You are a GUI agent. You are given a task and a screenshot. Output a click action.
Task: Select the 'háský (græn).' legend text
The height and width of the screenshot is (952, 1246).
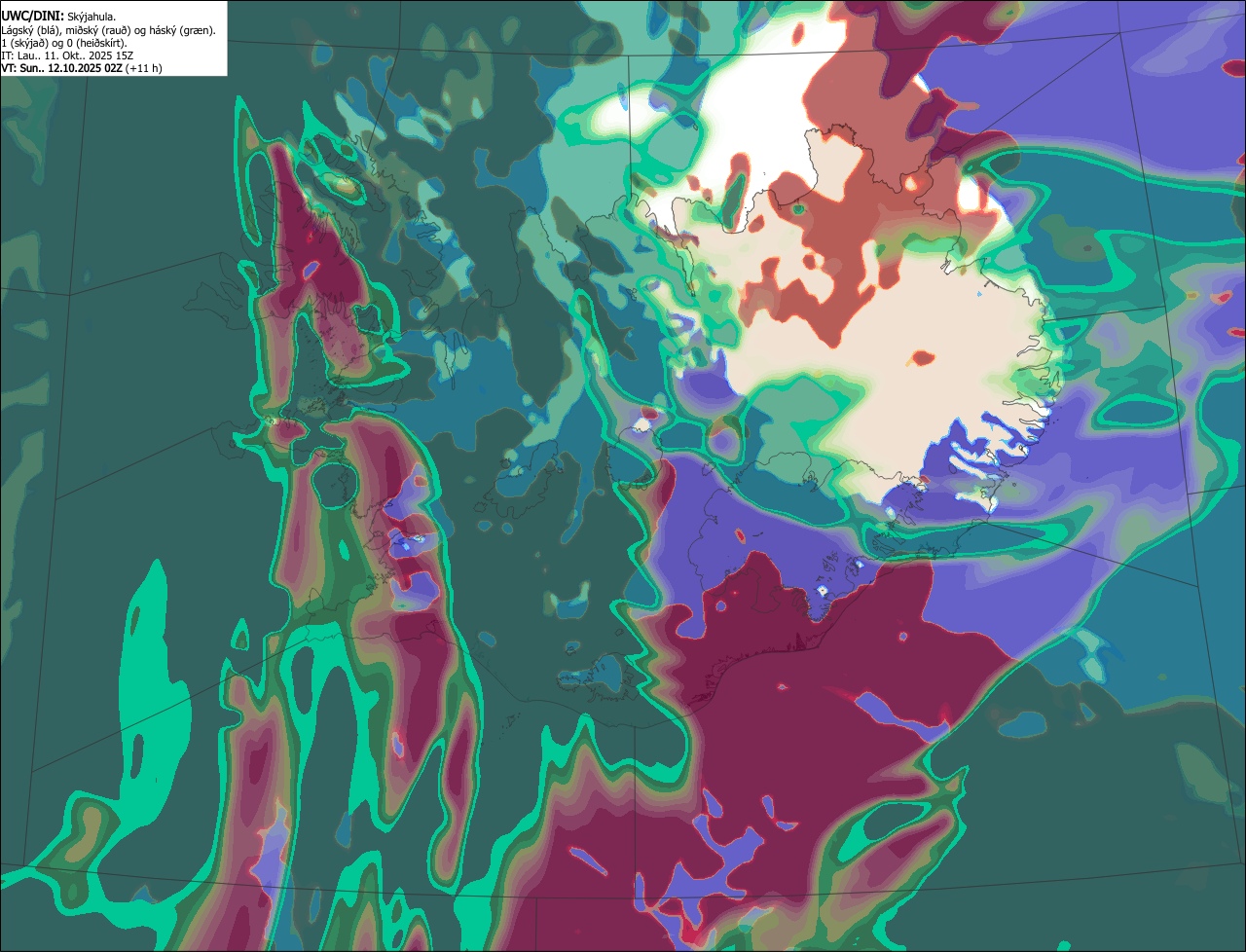coord(182,30)
